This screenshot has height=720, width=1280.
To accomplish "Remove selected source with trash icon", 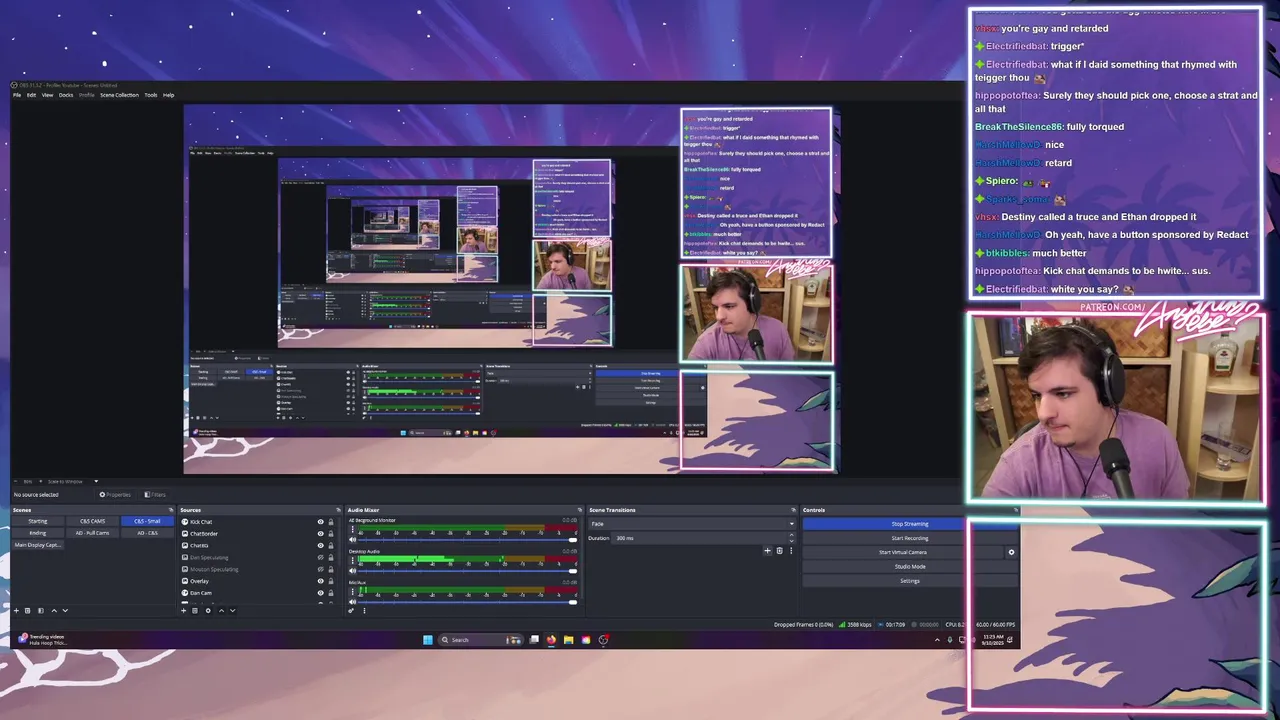I will 195,610.
